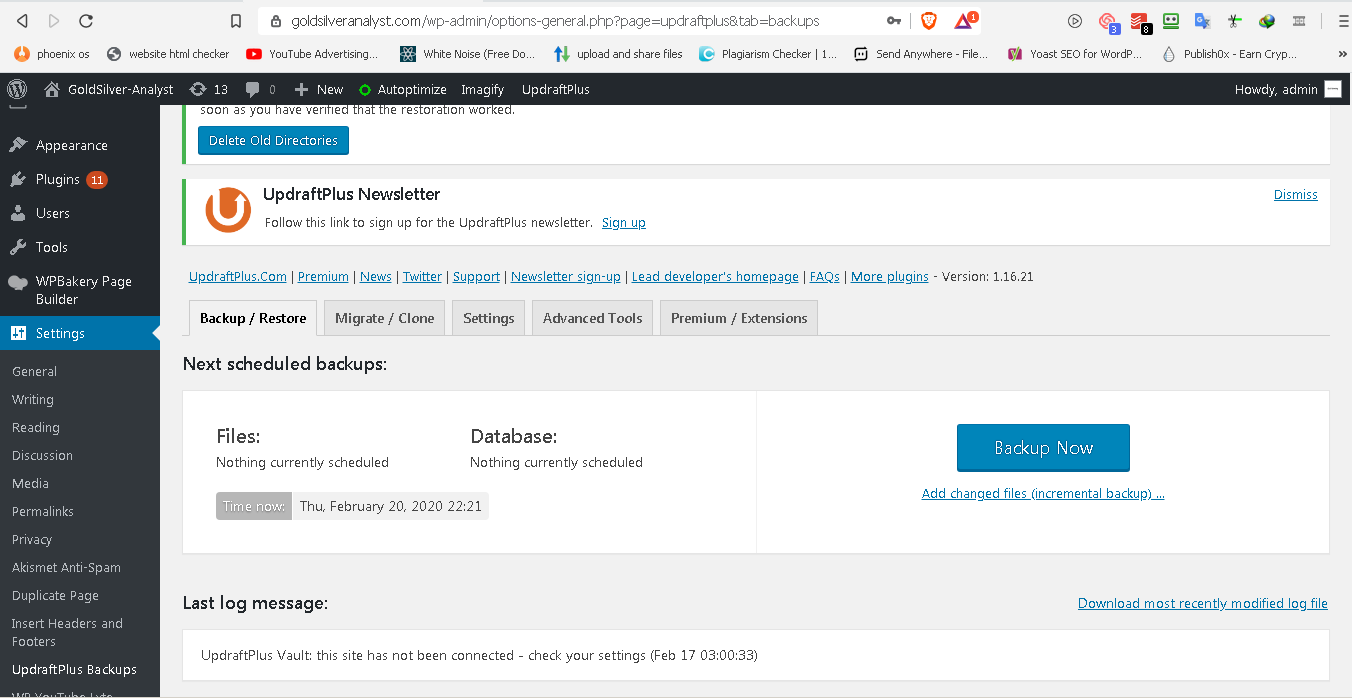This screenshot has height=699, width=1352.
Task: Open the Premium link in header links
Action: 323,276
